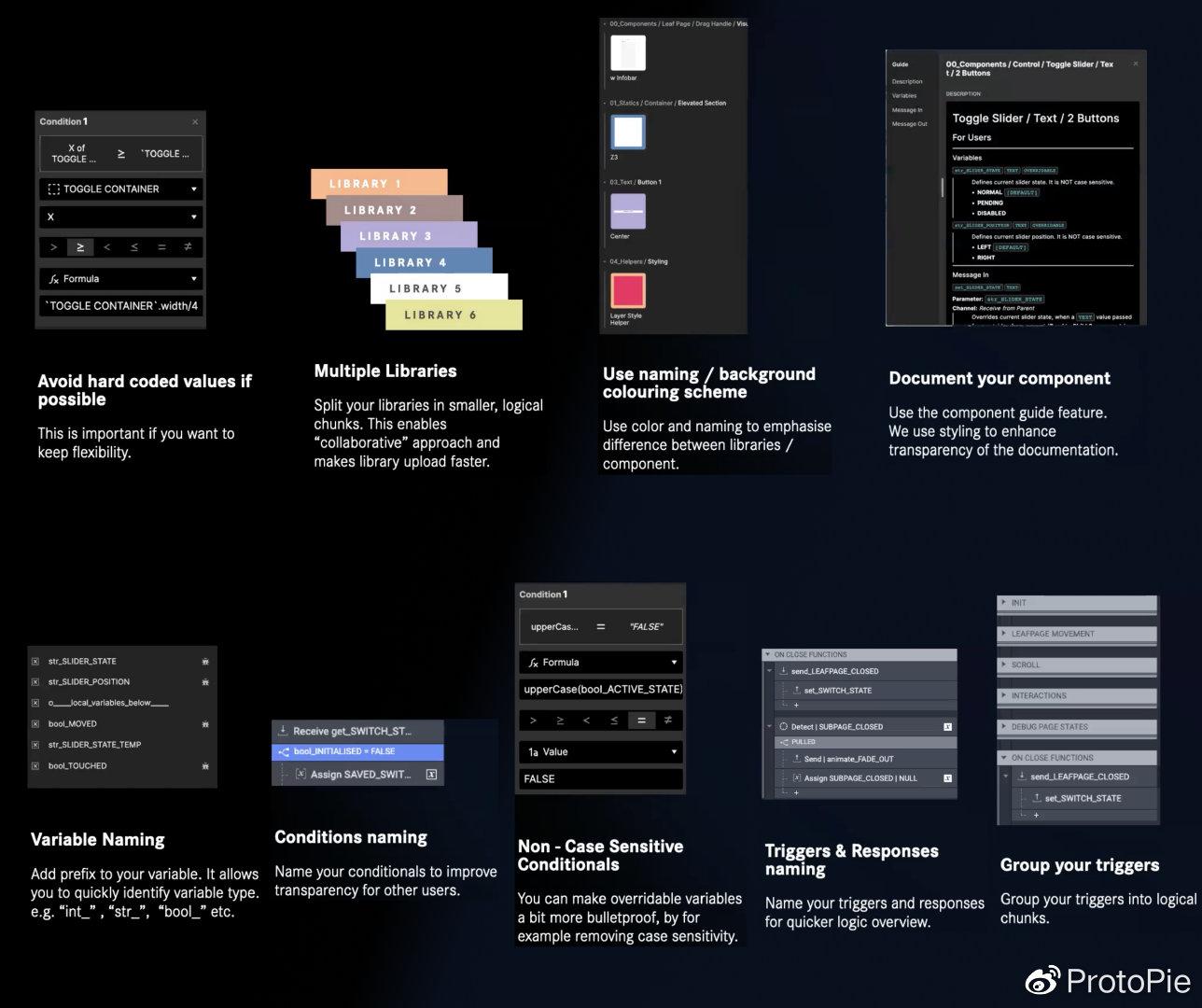Go to Message In in the guide sidebar
Viewport: 1202px width, 1008px height.
click(907, 110)
